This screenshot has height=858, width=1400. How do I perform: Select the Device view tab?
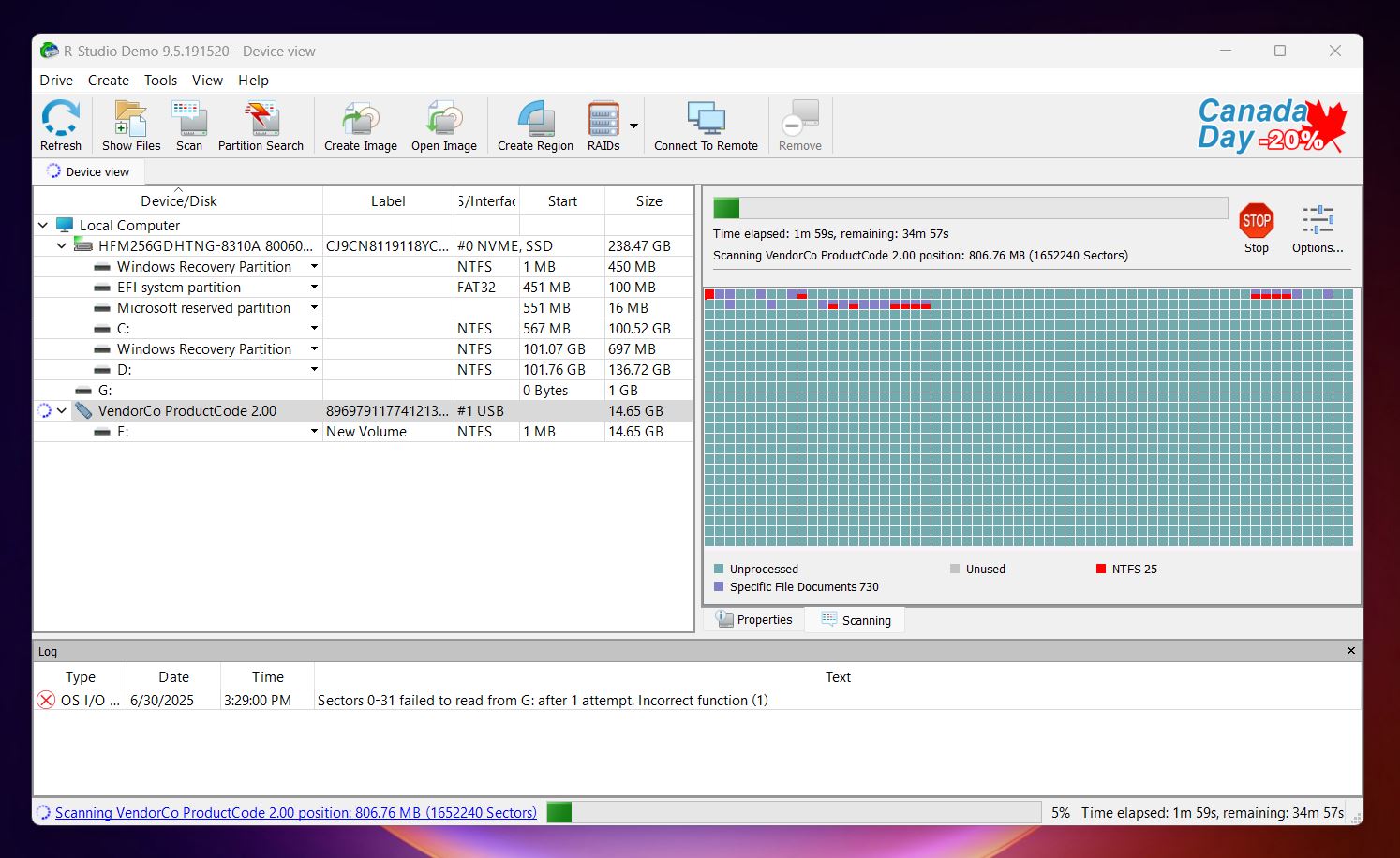click(x=89, y=171)
